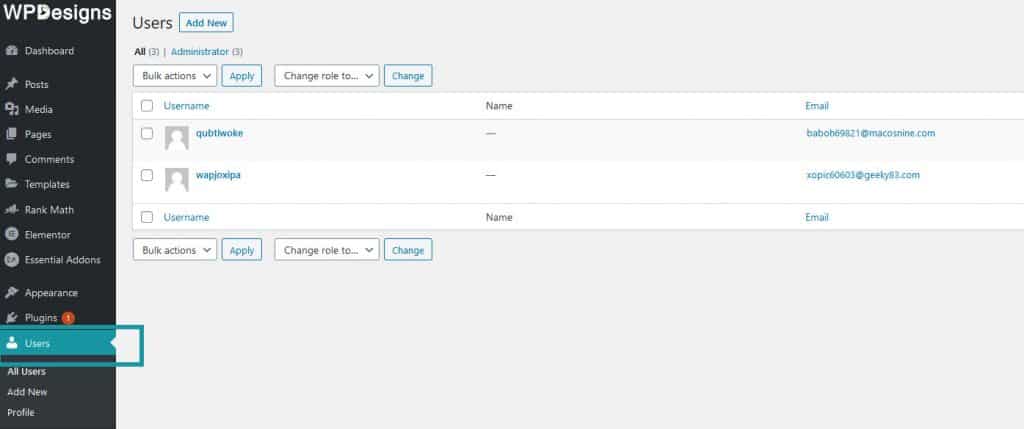Open Rank Math via its icon
Screen dimensions: 1024x429
(x=12, y=210)
